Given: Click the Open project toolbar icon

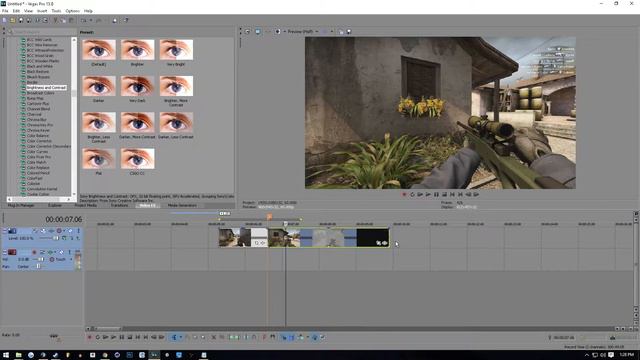Looking at the screenshot, I should click(x=12, y=20).
